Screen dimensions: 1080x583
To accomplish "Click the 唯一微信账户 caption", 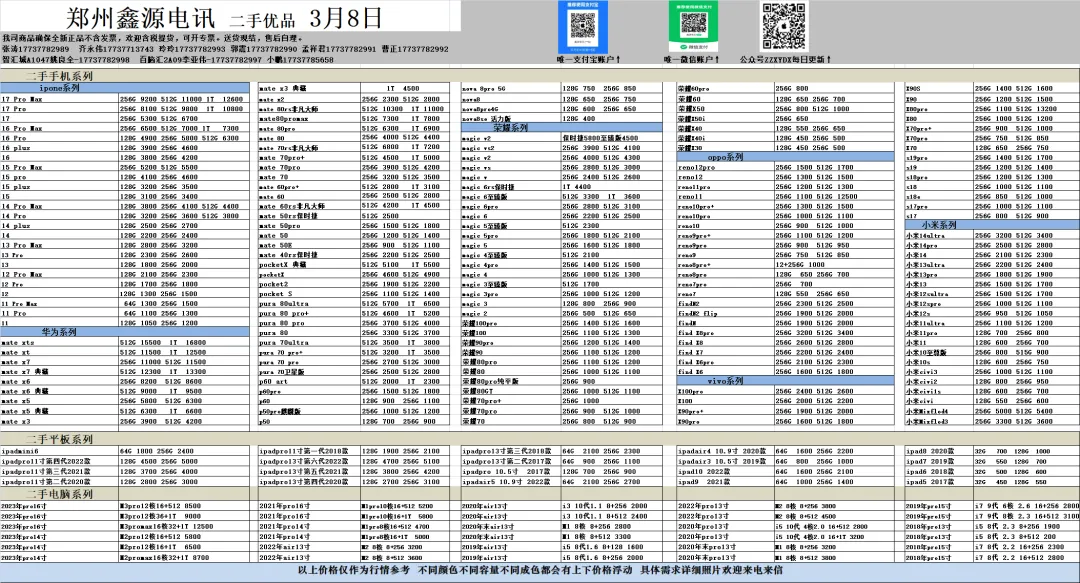I will 692,60.
